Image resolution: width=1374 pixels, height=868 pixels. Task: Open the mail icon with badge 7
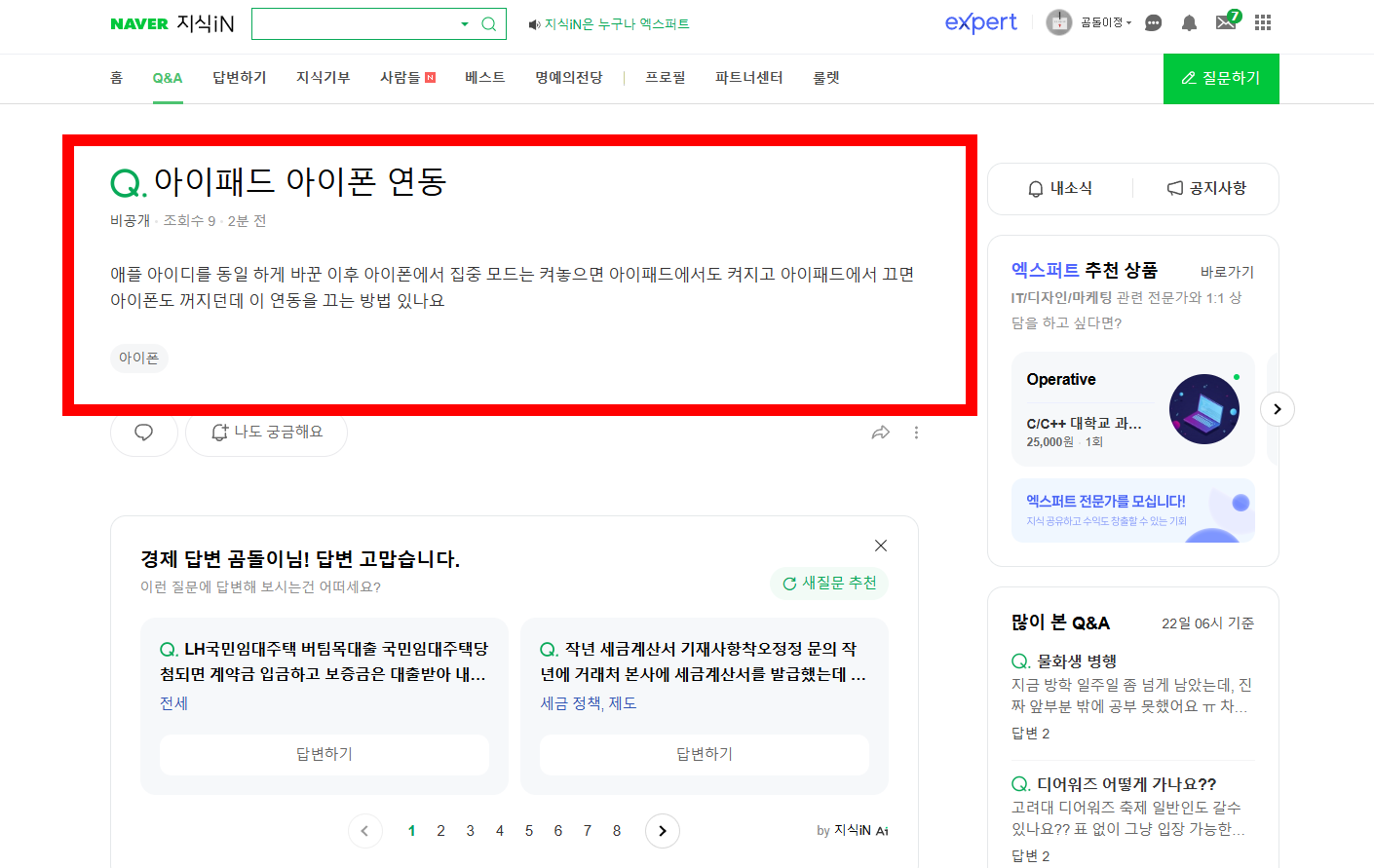[1228, 21]
